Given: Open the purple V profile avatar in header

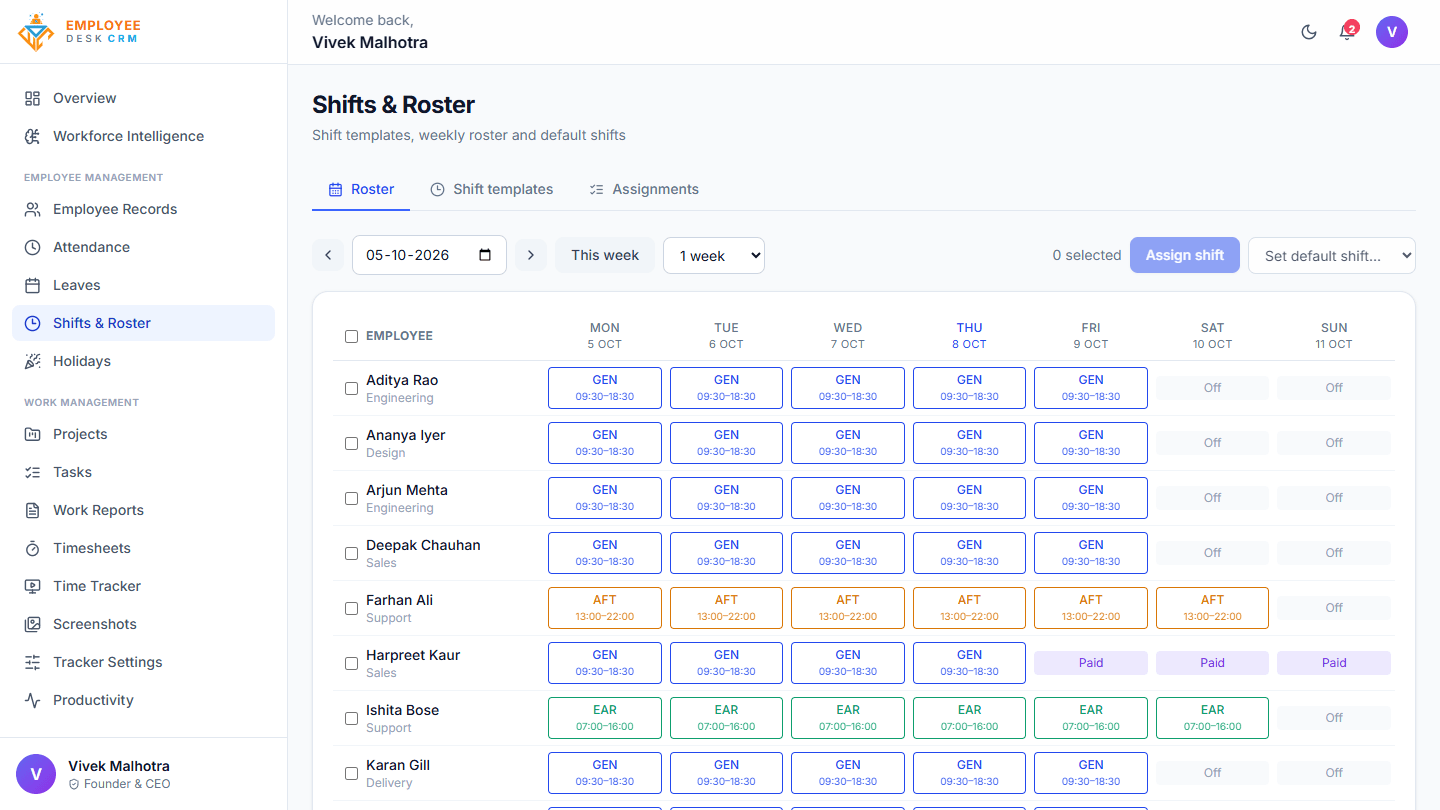Looking at the screenshot, I should [1392, 32].
